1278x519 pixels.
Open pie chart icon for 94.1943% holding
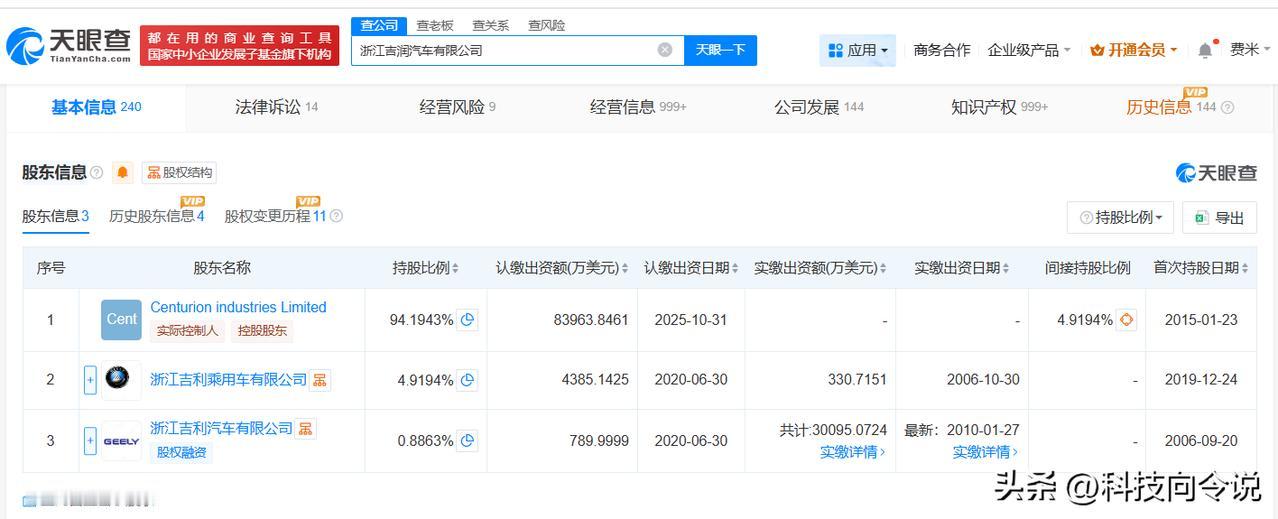pyautogui.click(x=467, y=320)
